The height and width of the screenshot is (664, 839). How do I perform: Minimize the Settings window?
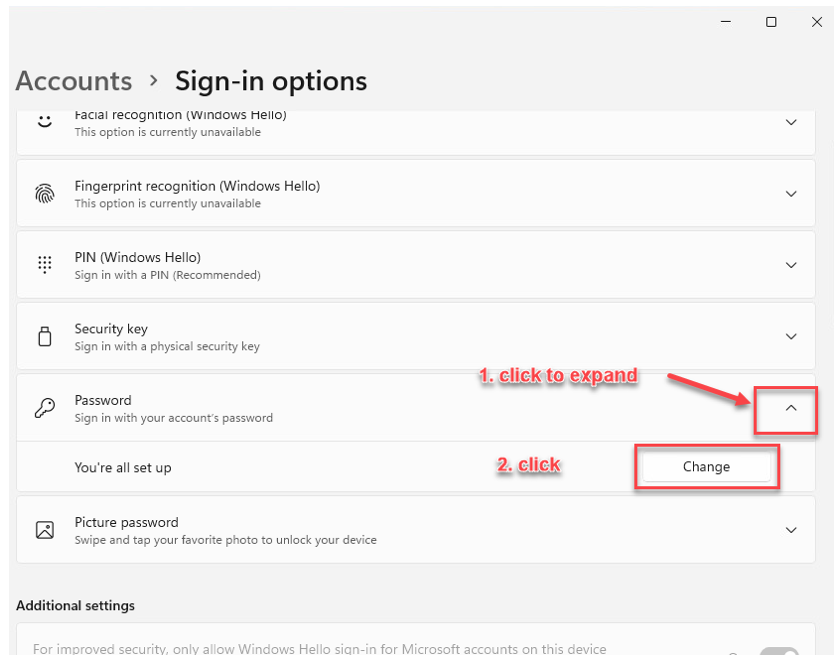[726, 22]
